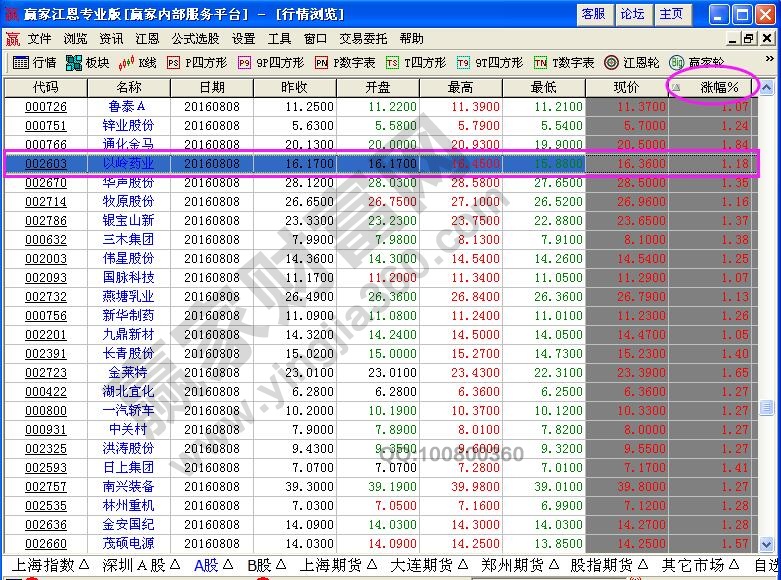Sort by the 涨幅% column header
The width and height of the screenshot is (781, 580).
pos(719,87)
